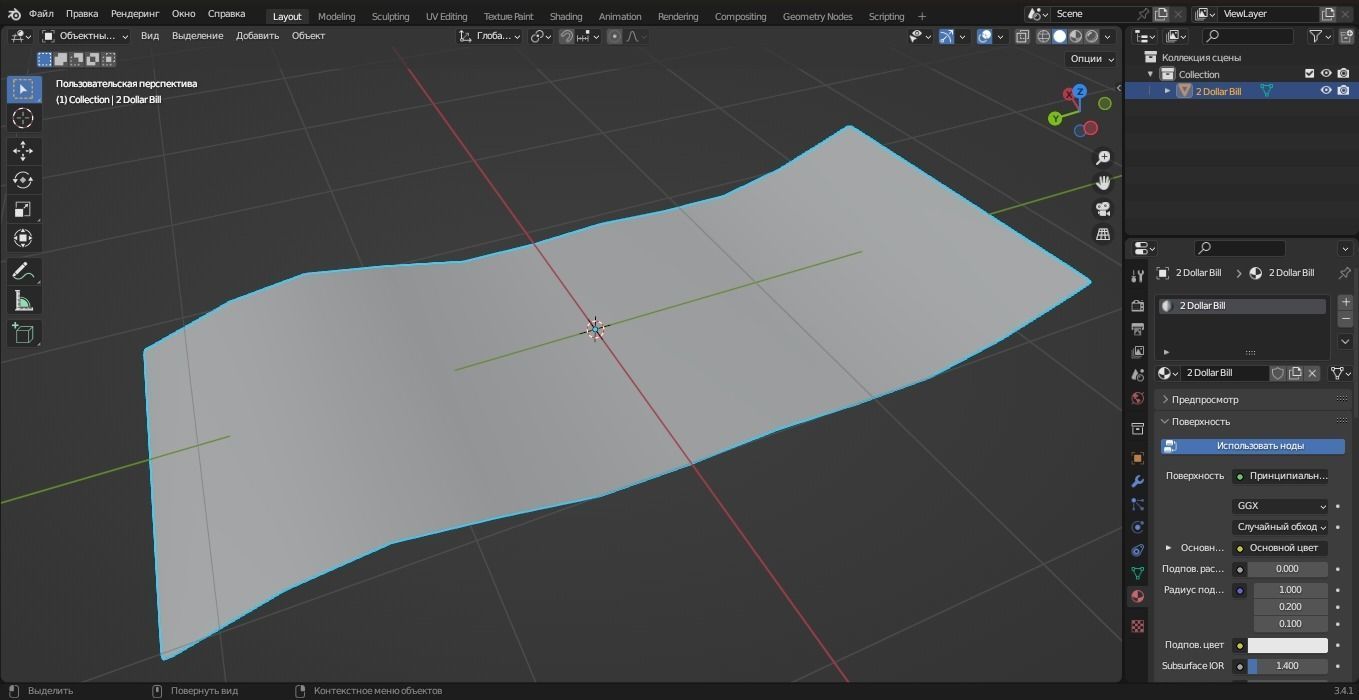Toggle snapping magnet in header
The width and height of the screenshot is (1359, 700).
click(x=566, y=36)
